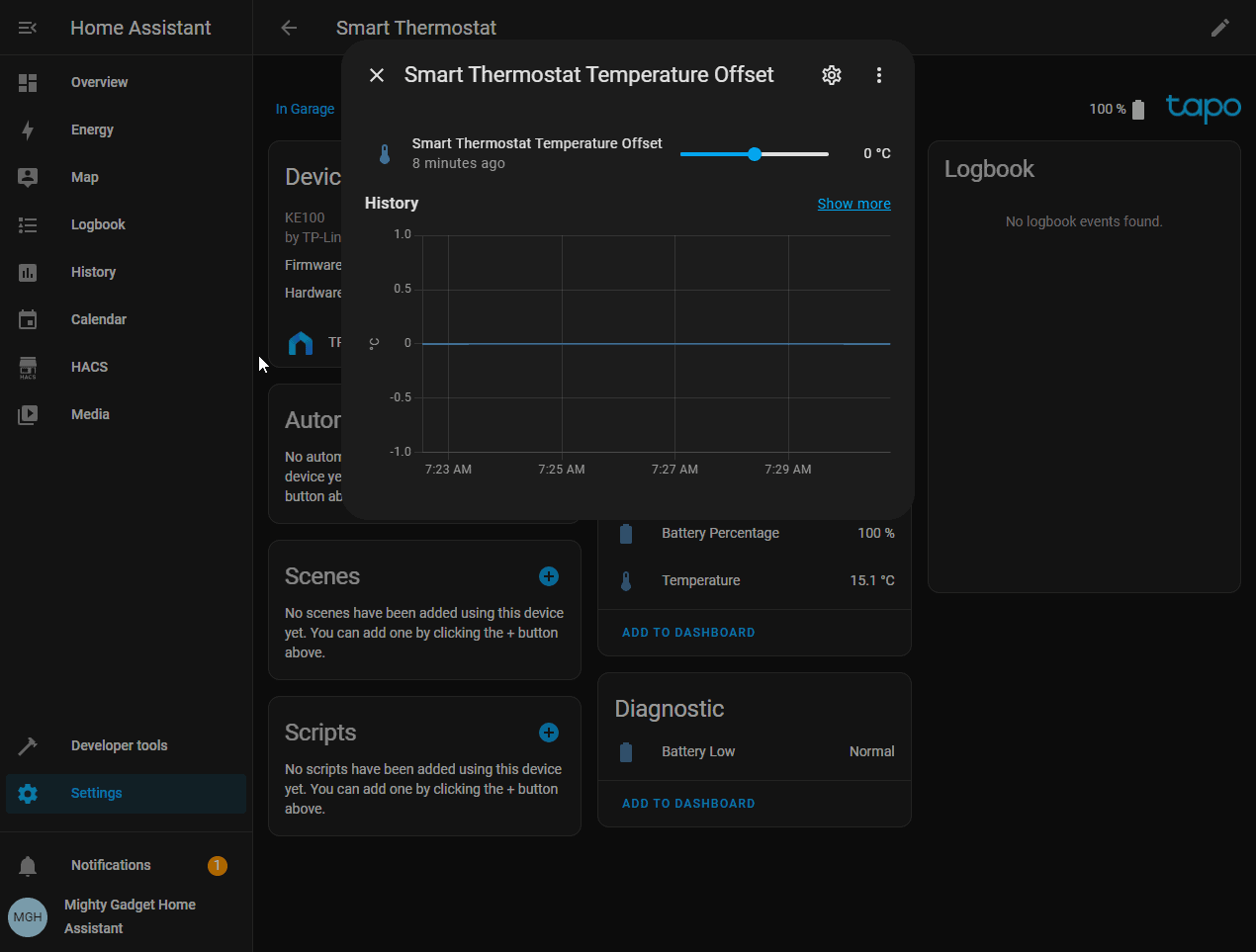Screen dimensions: 1256x952
Task: Open the three-dot overflow menu in dialog
Action: coord(879,75)
